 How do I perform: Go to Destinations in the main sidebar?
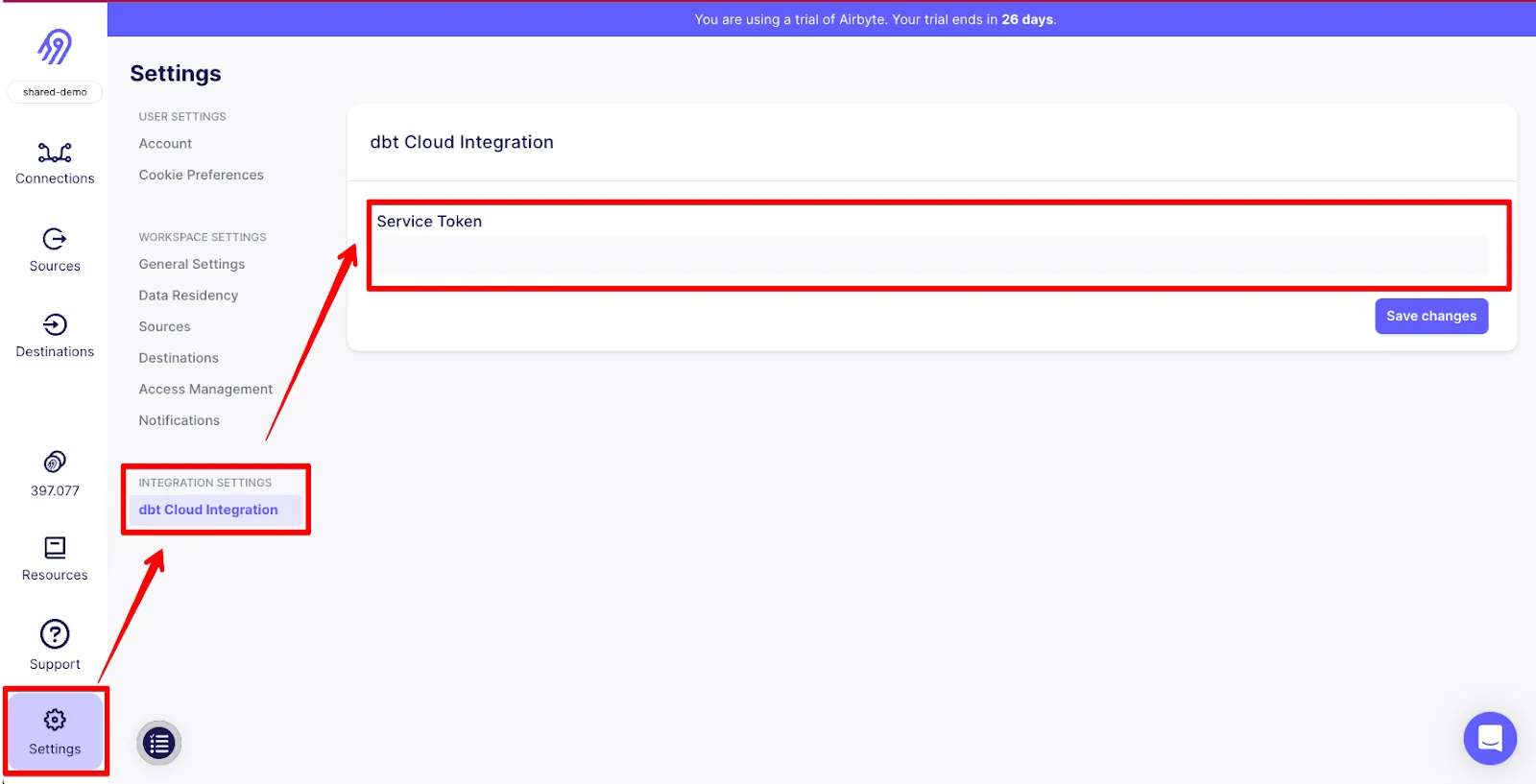[x=55, y=337]
